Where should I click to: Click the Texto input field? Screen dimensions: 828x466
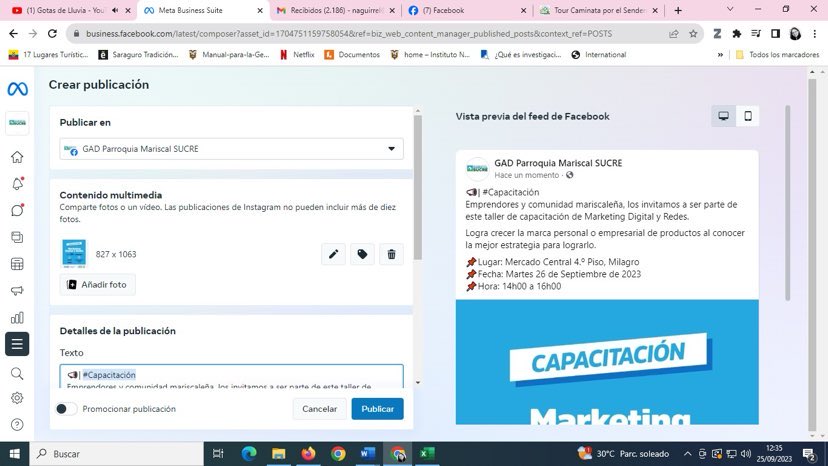231,376
